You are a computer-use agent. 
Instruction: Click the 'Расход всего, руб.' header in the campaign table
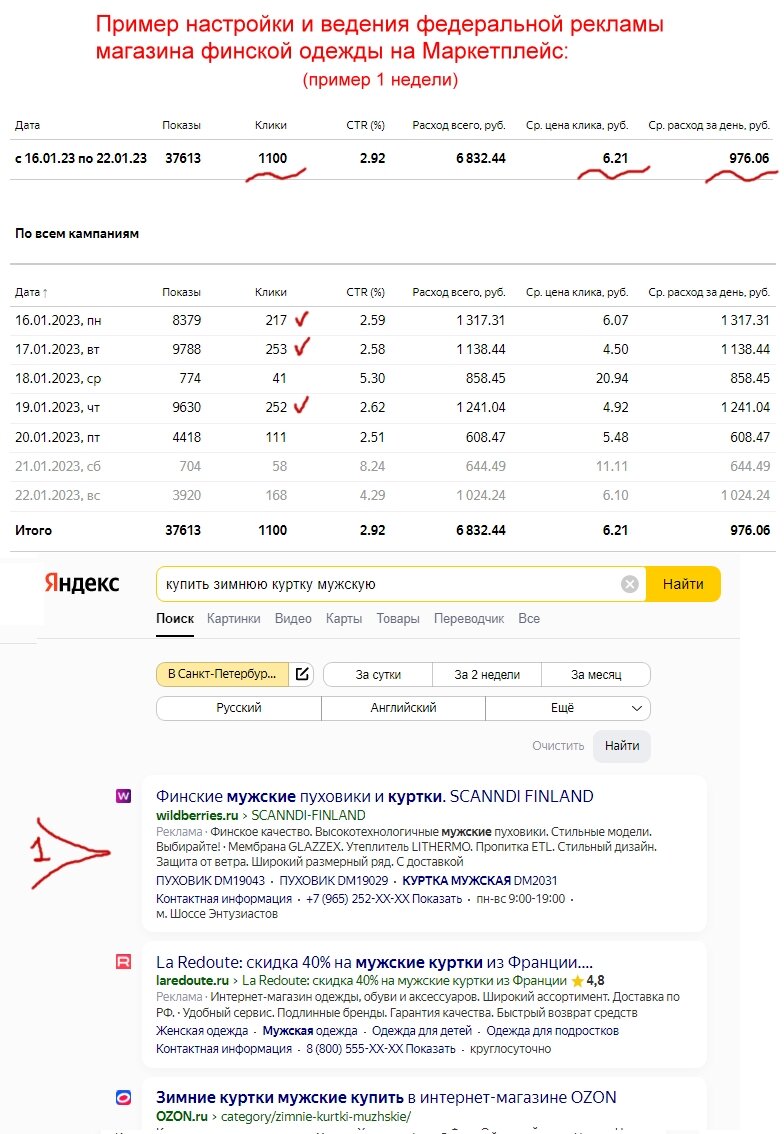coord(459,292)
